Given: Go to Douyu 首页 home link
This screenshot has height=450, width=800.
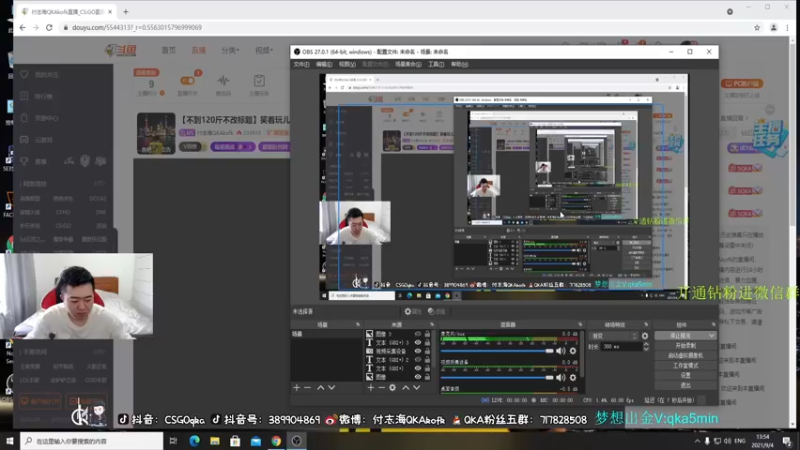Looking at the screenshot, I should (x=168, y=51).
